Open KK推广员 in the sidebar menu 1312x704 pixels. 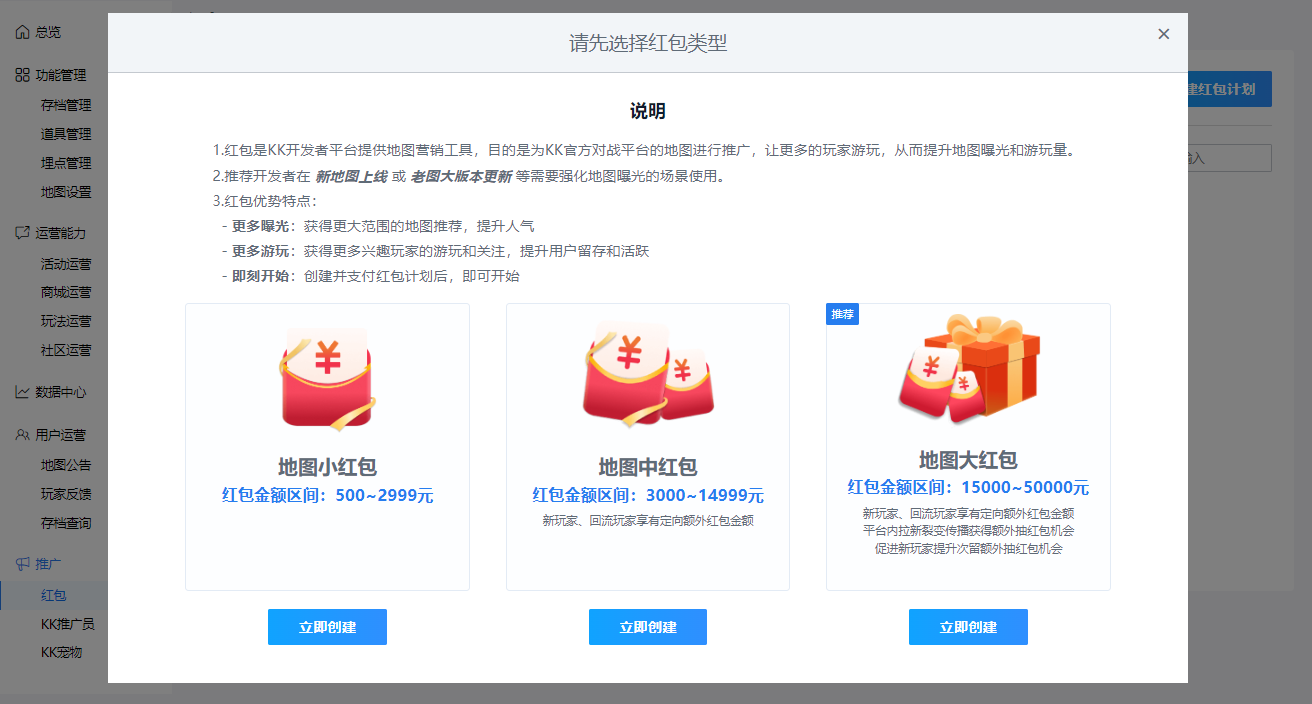click(x=67, y=624)
